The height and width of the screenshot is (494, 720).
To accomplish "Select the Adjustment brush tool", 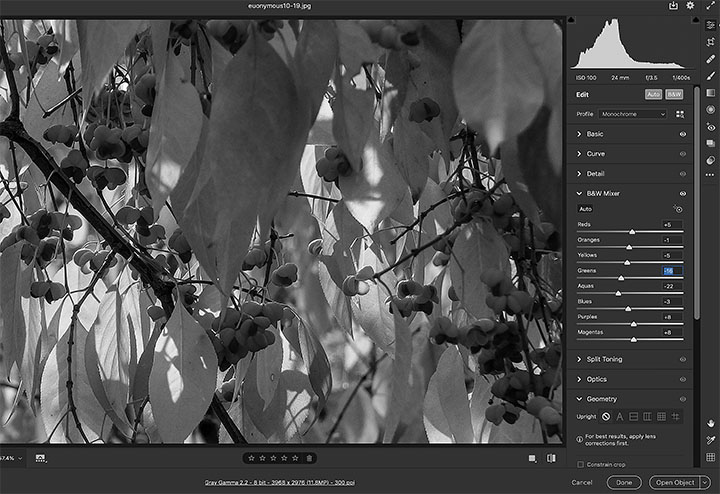I will [710, 75].
